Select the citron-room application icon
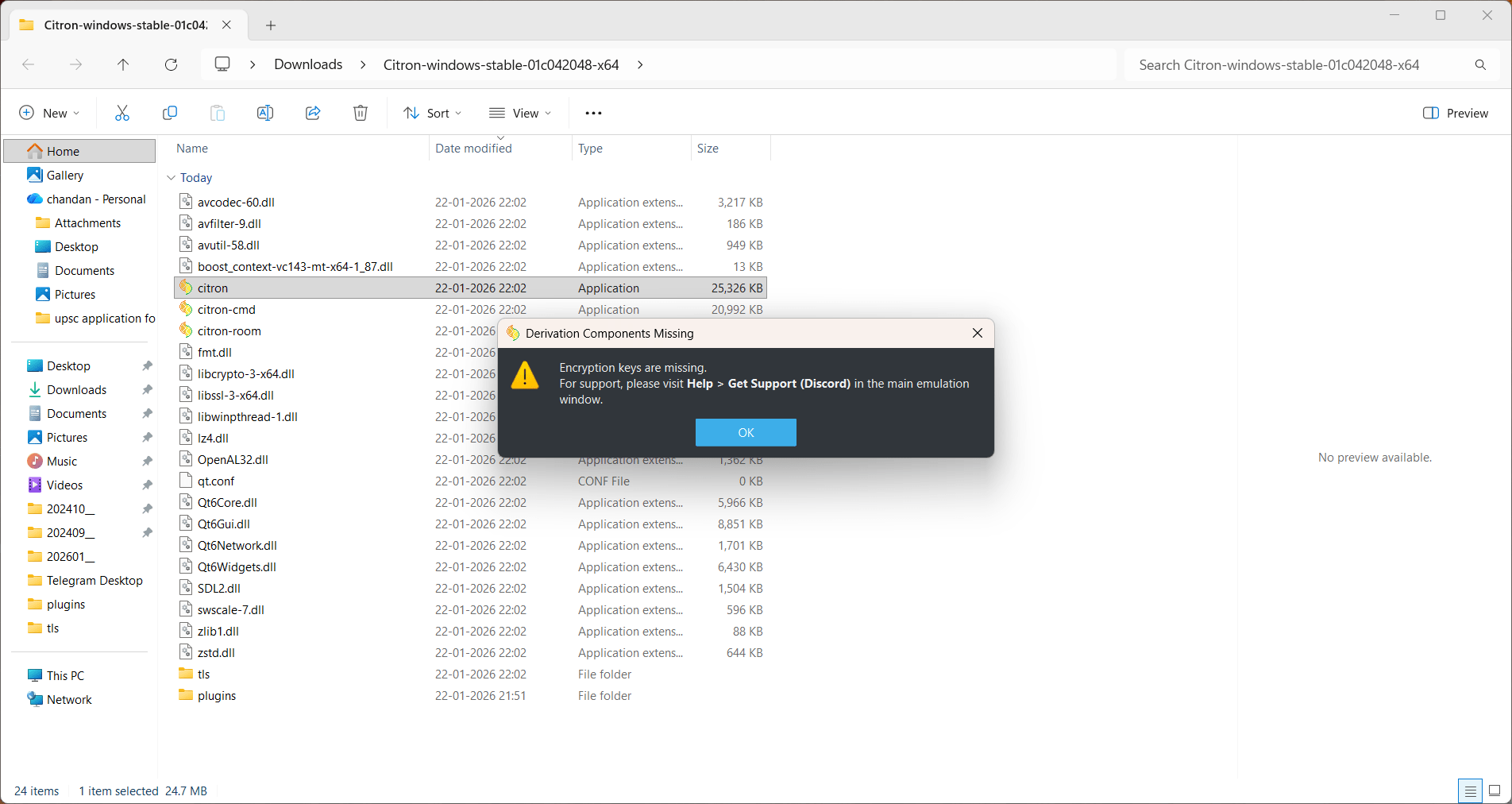The image size is (1512, 804). 186,330
